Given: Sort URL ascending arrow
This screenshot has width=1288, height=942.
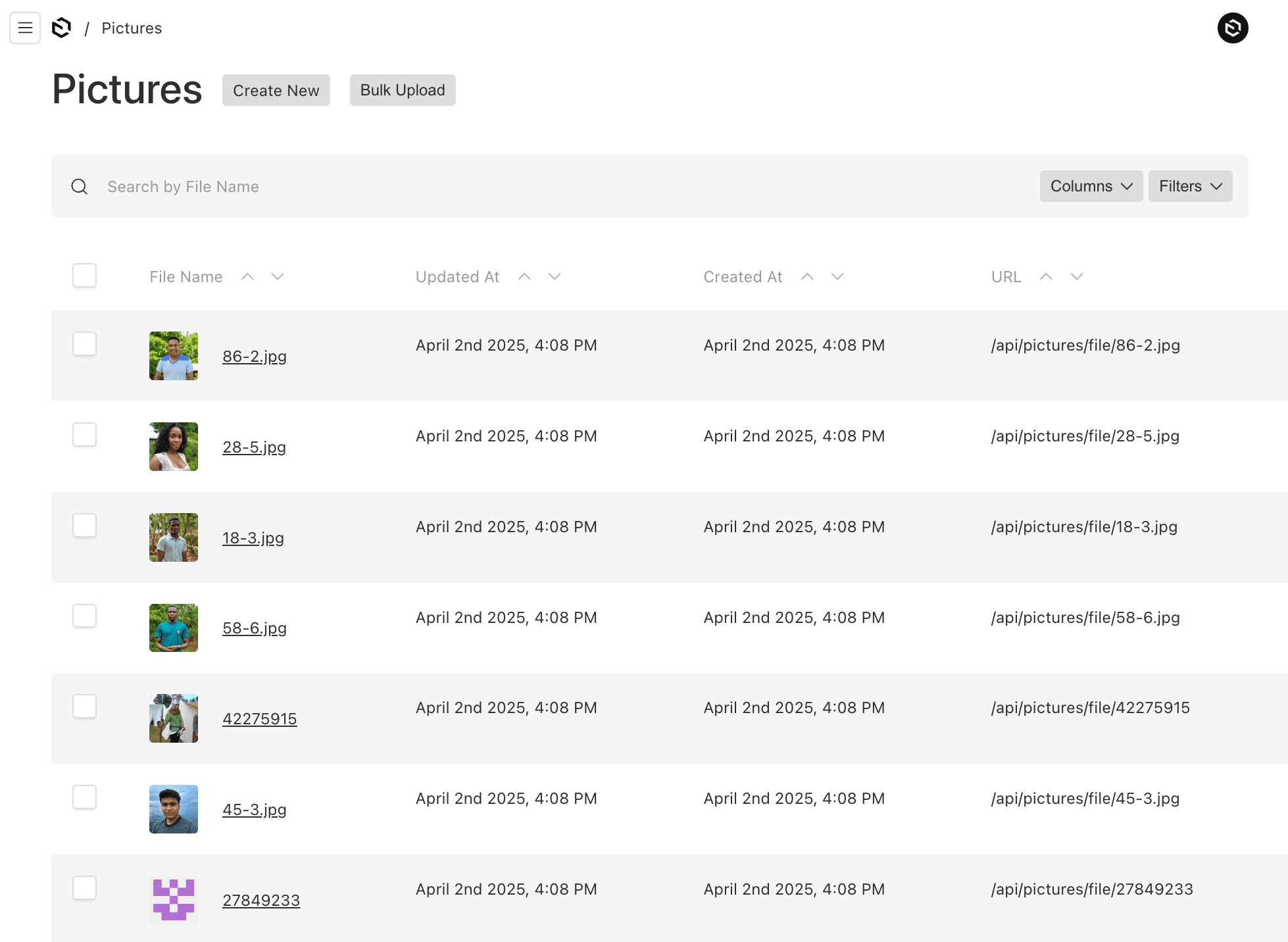Looking at the screenshot, I should pos(1046,277).
